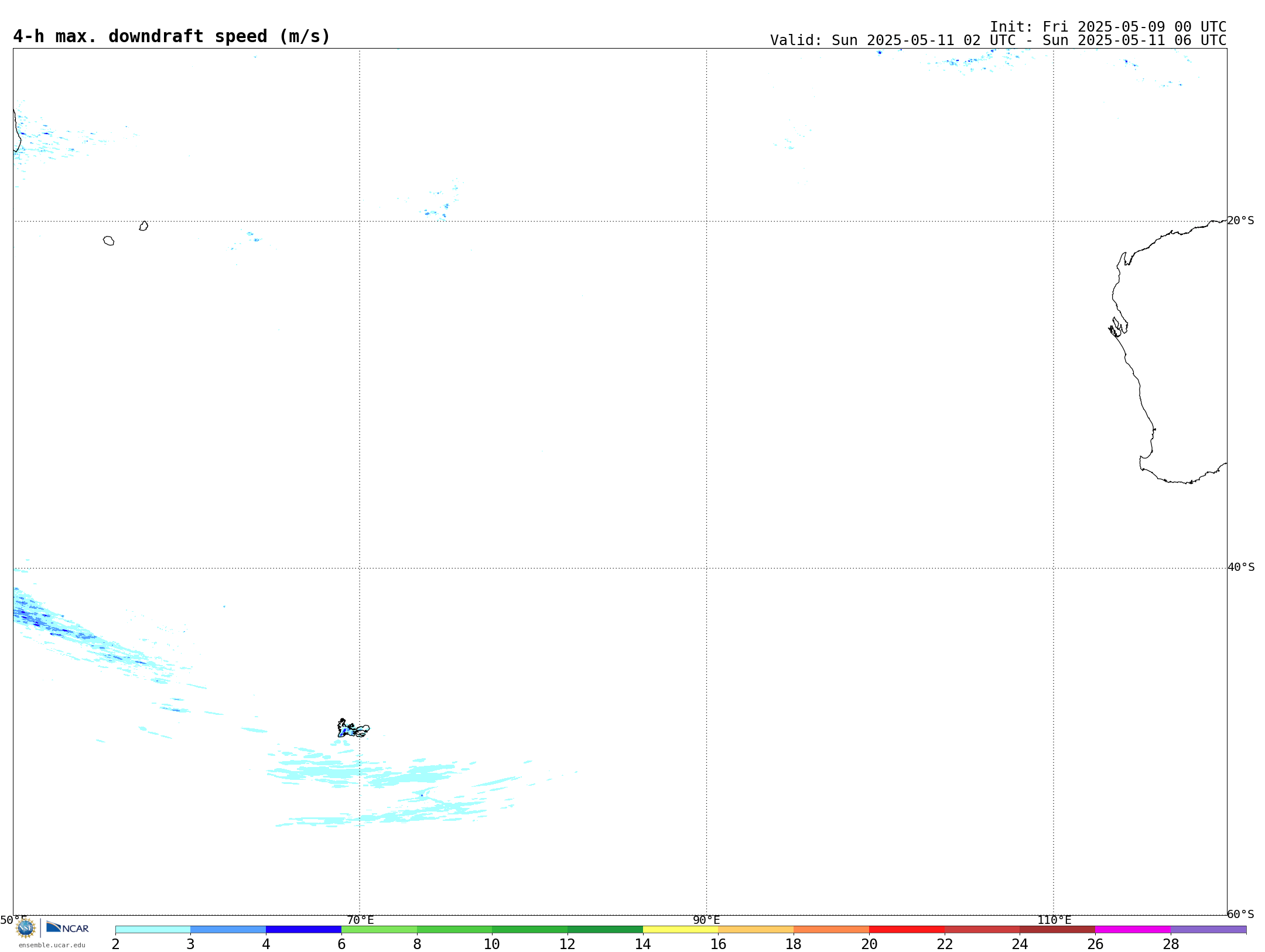Click the 'Init: Fri 2025-05-09 00 UTC' text
This screenshot has width=1265, height=952.
(x=1108, y=27)
